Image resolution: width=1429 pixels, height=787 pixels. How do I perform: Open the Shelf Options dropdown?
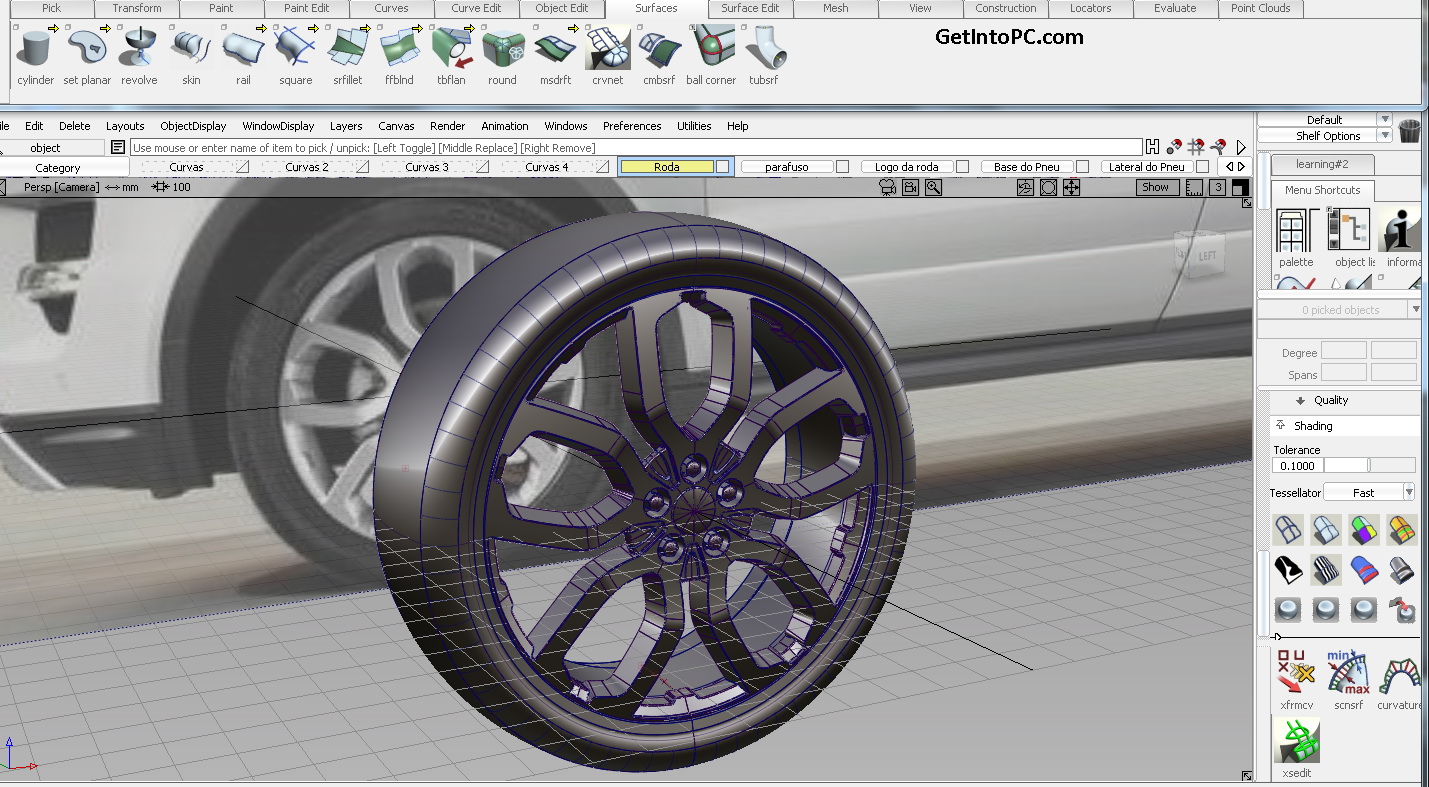1384,136
